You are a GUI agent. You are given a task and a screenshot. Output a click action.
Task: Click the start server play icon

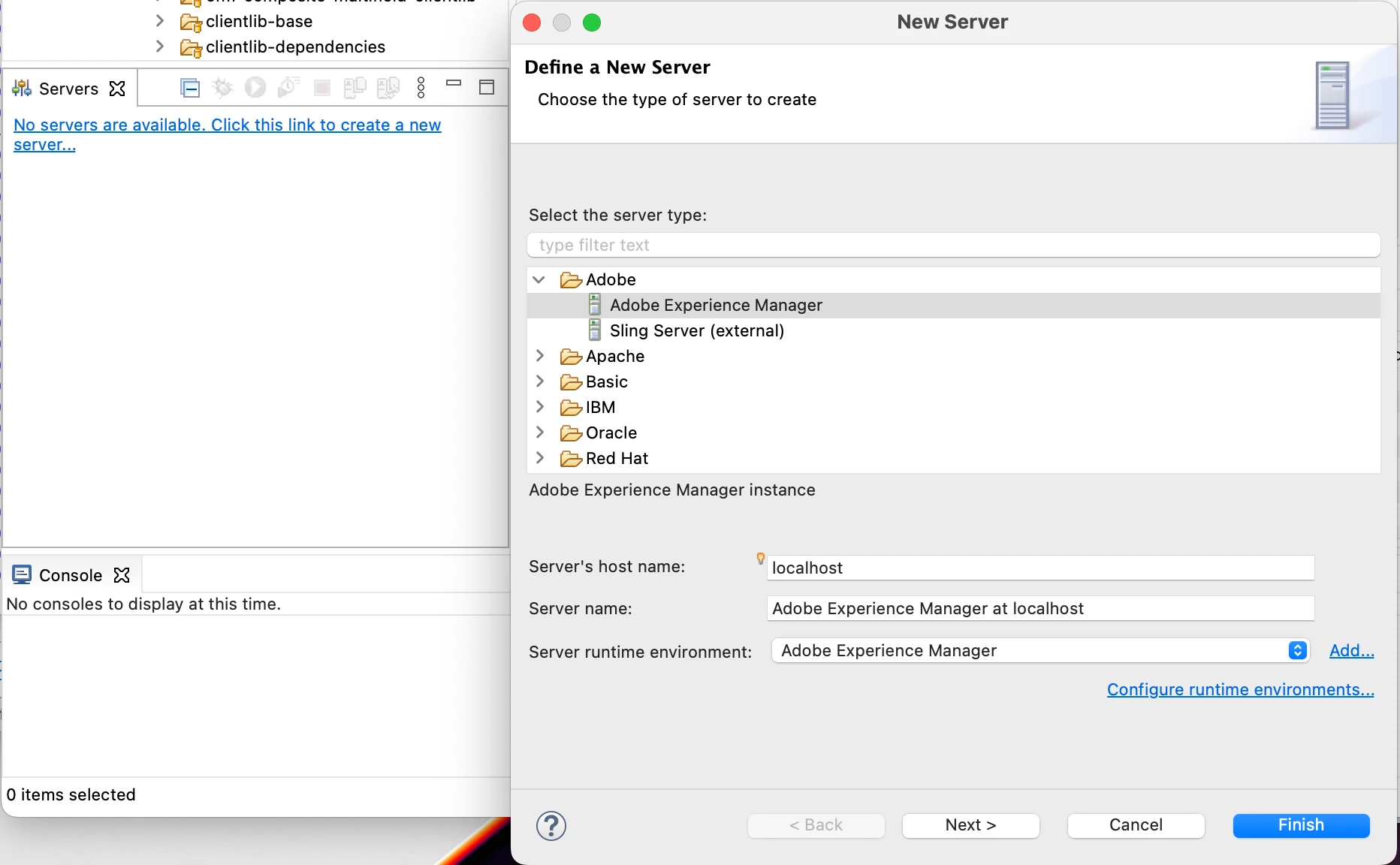pyautogui.click(x=255, y=88)
